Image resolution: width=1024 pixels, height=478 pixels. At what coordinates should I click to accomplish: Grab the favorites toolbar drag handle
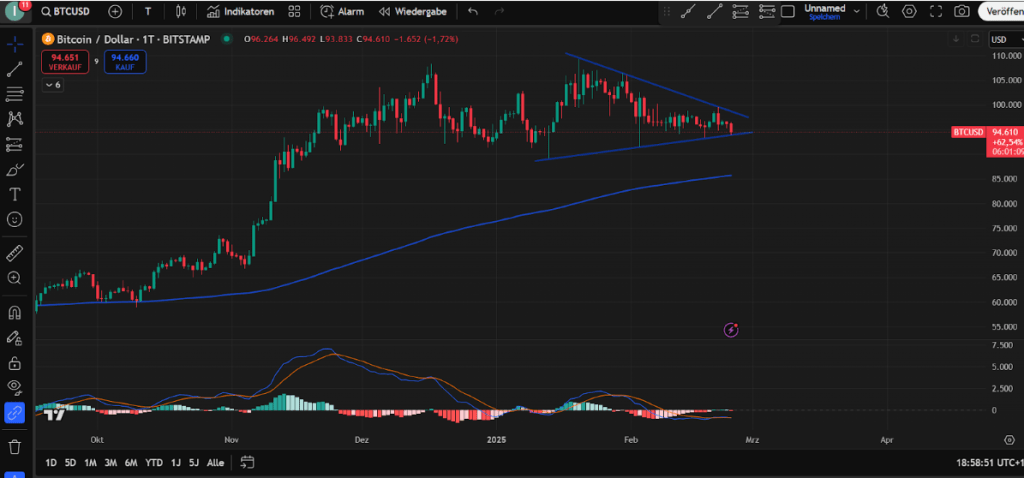[666, 11]
